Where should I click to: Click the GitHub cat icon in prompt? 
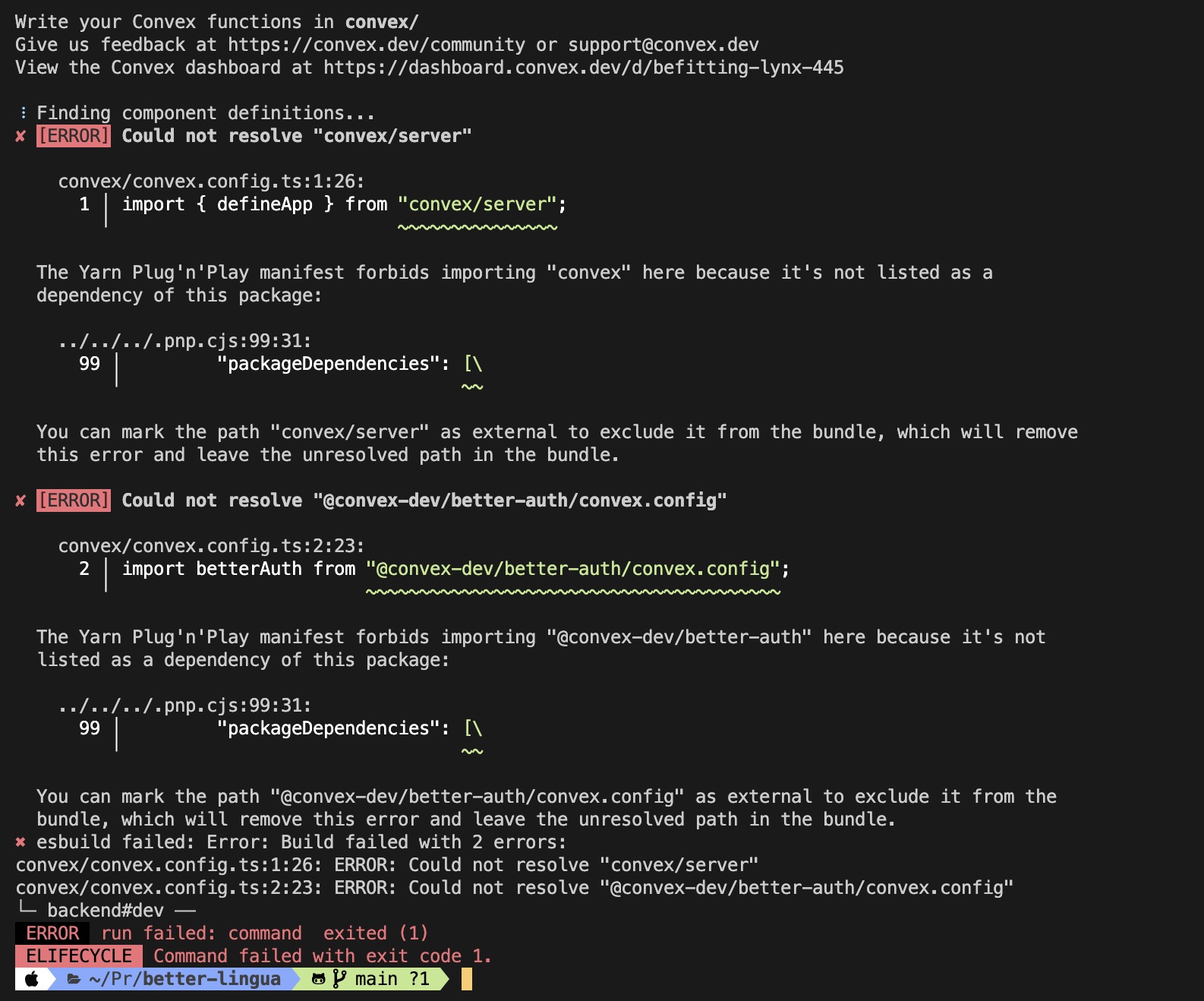pos(319,979)
